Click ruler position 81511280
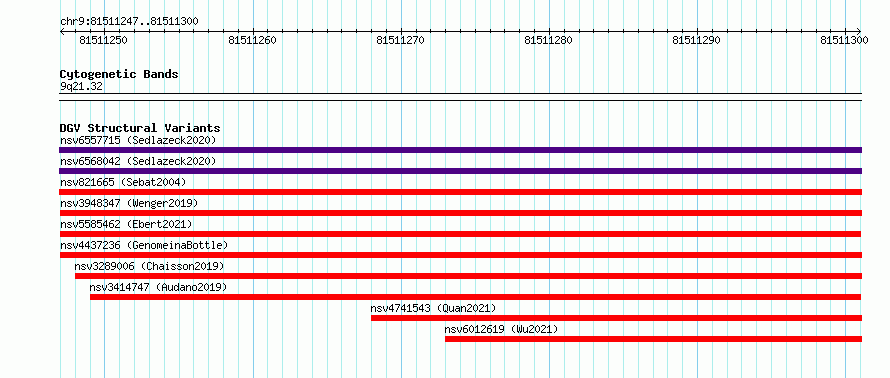 [549, 40]
